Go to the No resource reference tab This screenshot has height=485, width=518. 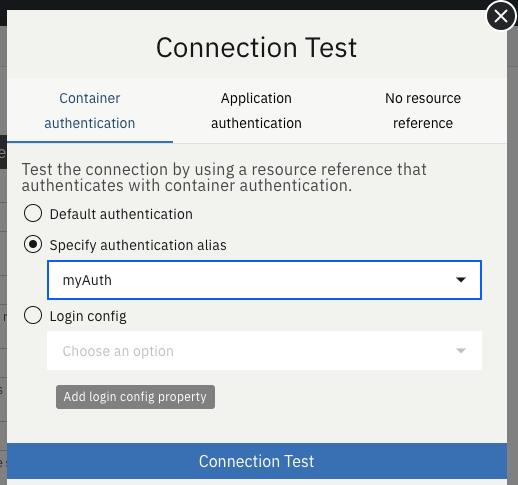(423, 111)
